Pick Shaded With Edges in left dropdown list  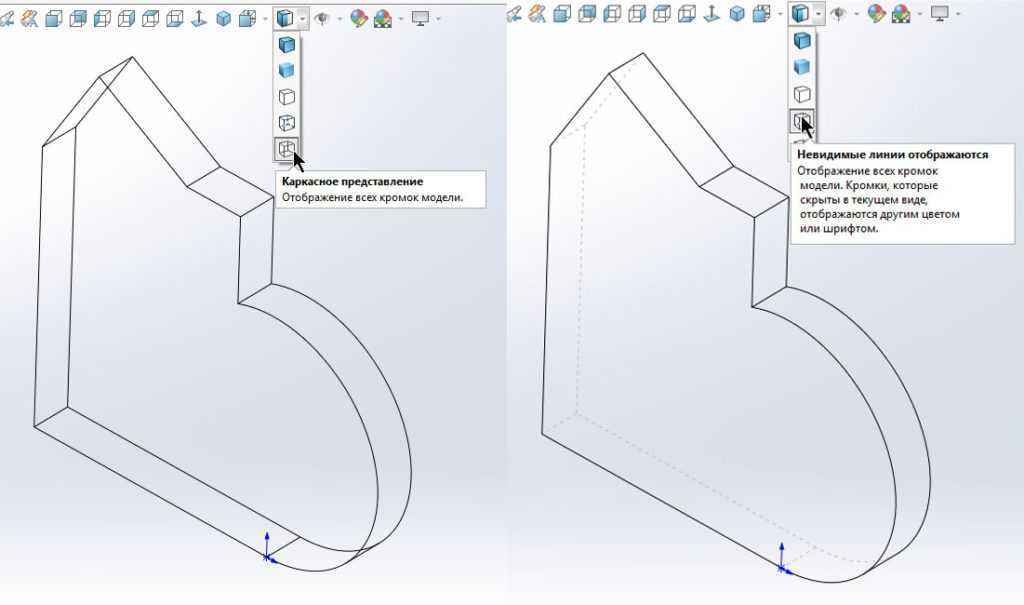[286, 44]
